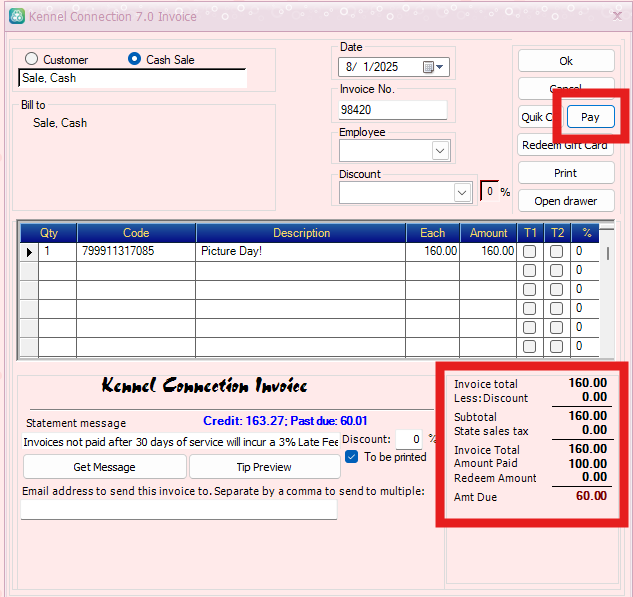
Task: Click the Kennel Connection app icon in title bar
Action: click(x=17, y=16)
